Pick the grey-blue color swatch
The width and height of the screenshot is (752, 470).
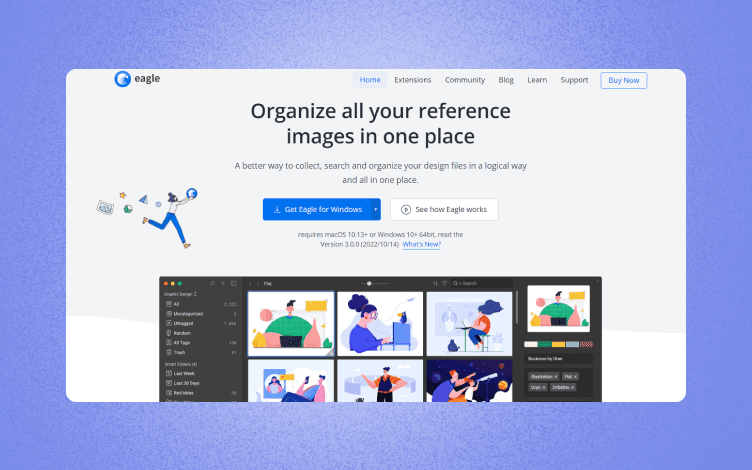coord(573,344)
